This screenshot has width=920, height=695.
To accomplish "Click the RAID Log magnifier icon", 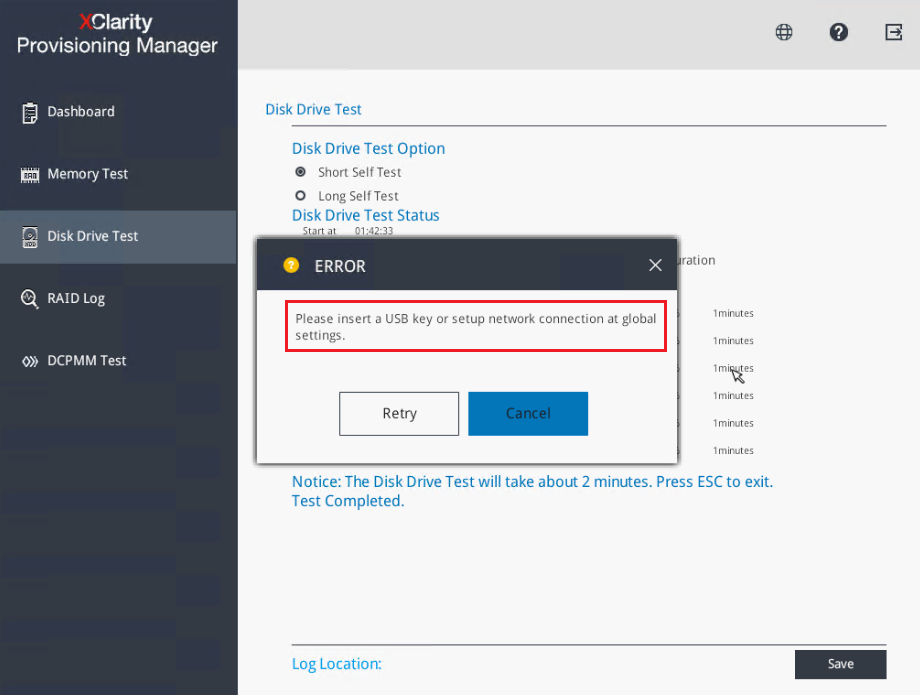I will pyautogui.click(x=29, y=299).
